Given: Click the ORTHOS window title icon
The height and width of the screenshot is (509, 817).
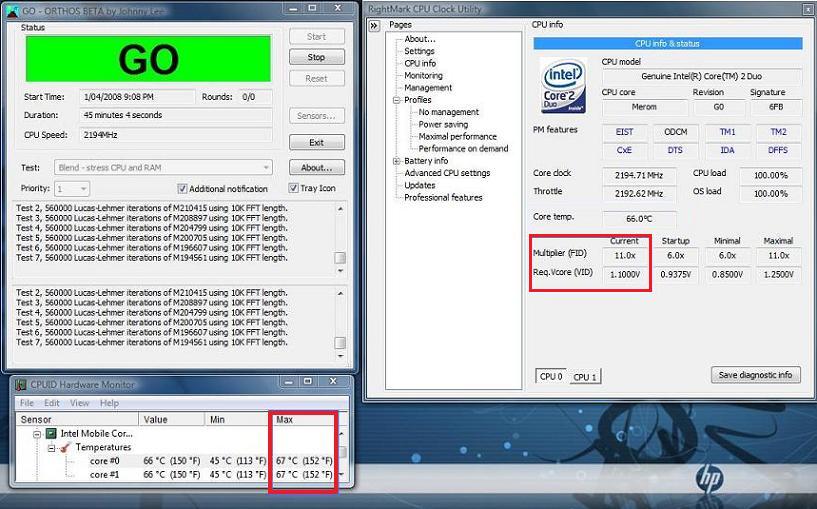Looking at the screenshot, I should click(14, 11).
